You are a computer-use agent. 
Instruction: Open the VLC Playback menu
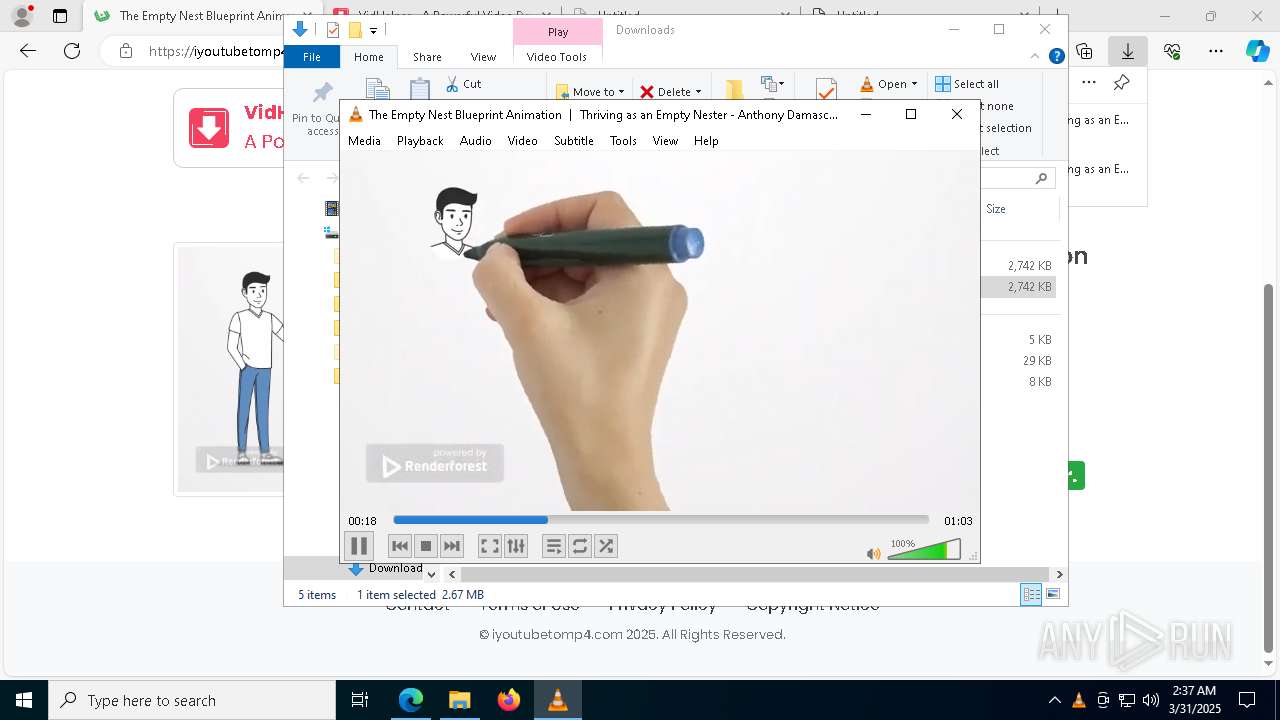[x=420, y=141]
